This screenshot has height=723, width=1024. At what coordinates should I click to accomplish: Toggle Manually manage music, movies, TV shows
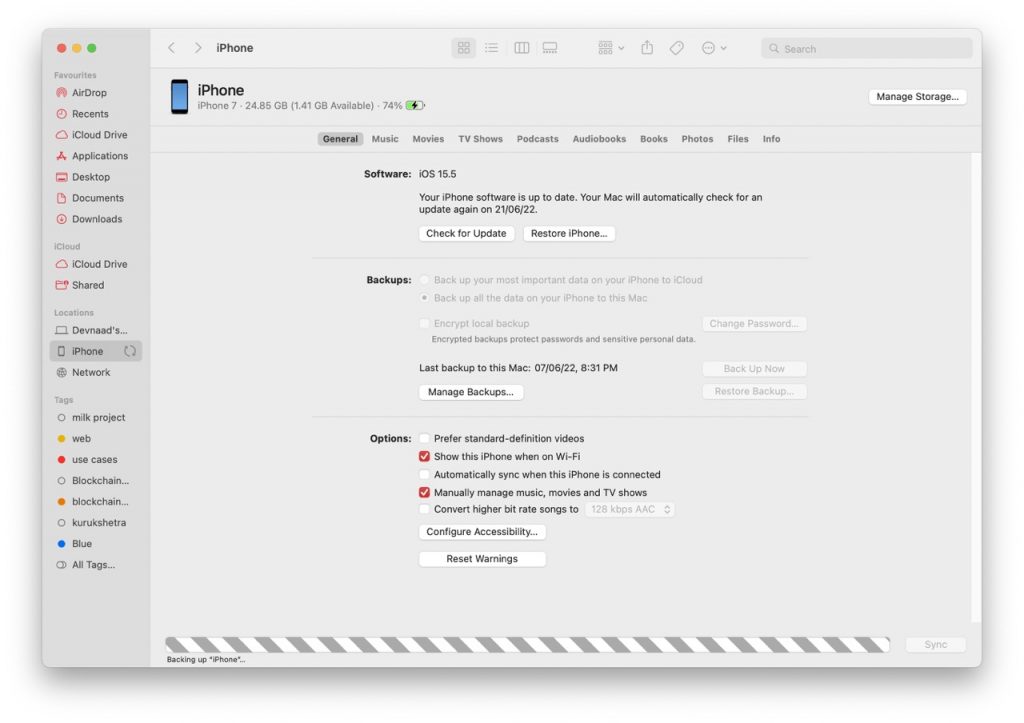424,492
